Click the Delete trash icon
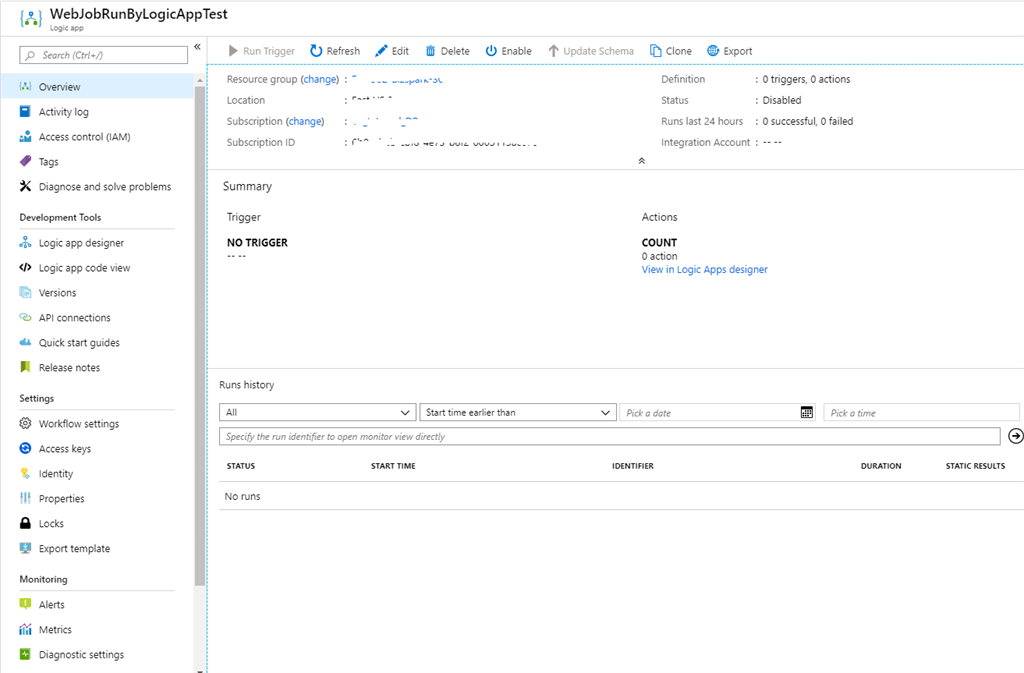The height and width of the screenshot is (673, 1024). (x=431, y=51)
